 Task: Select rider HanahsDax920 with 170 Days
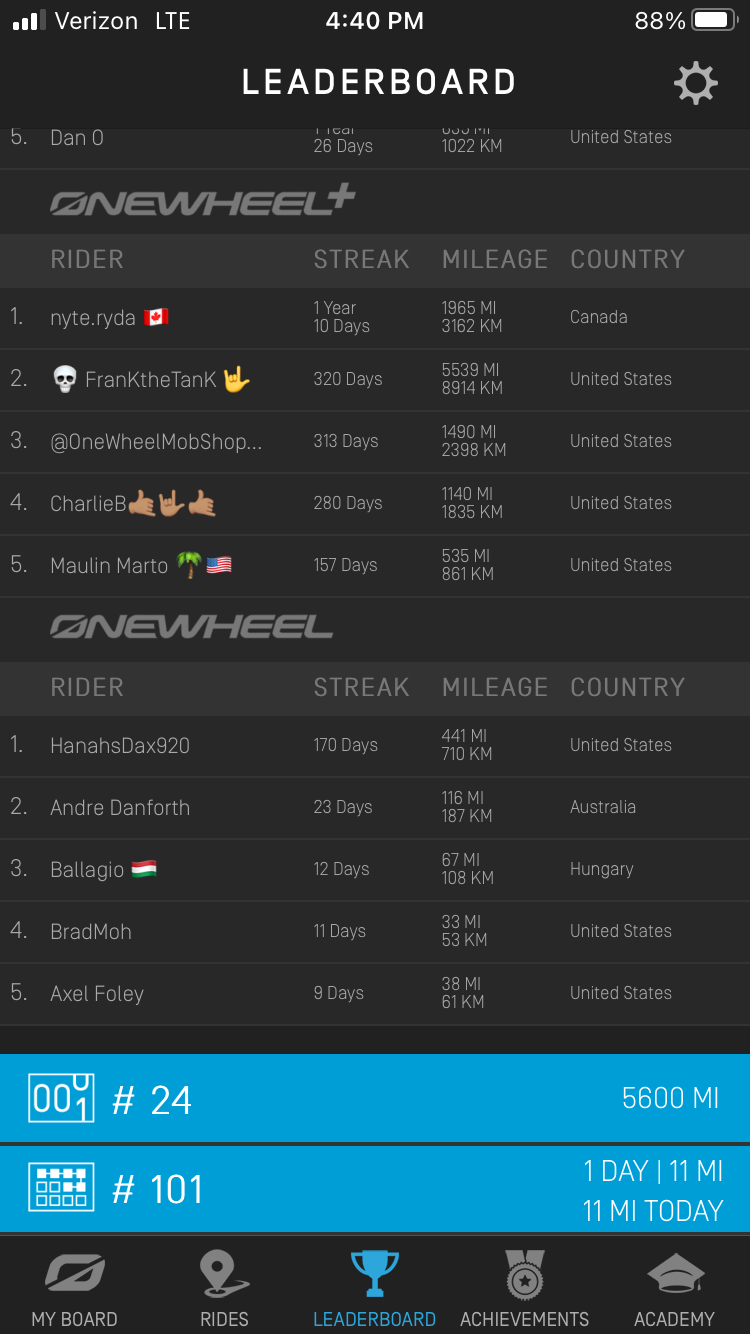tap(120, 746)
